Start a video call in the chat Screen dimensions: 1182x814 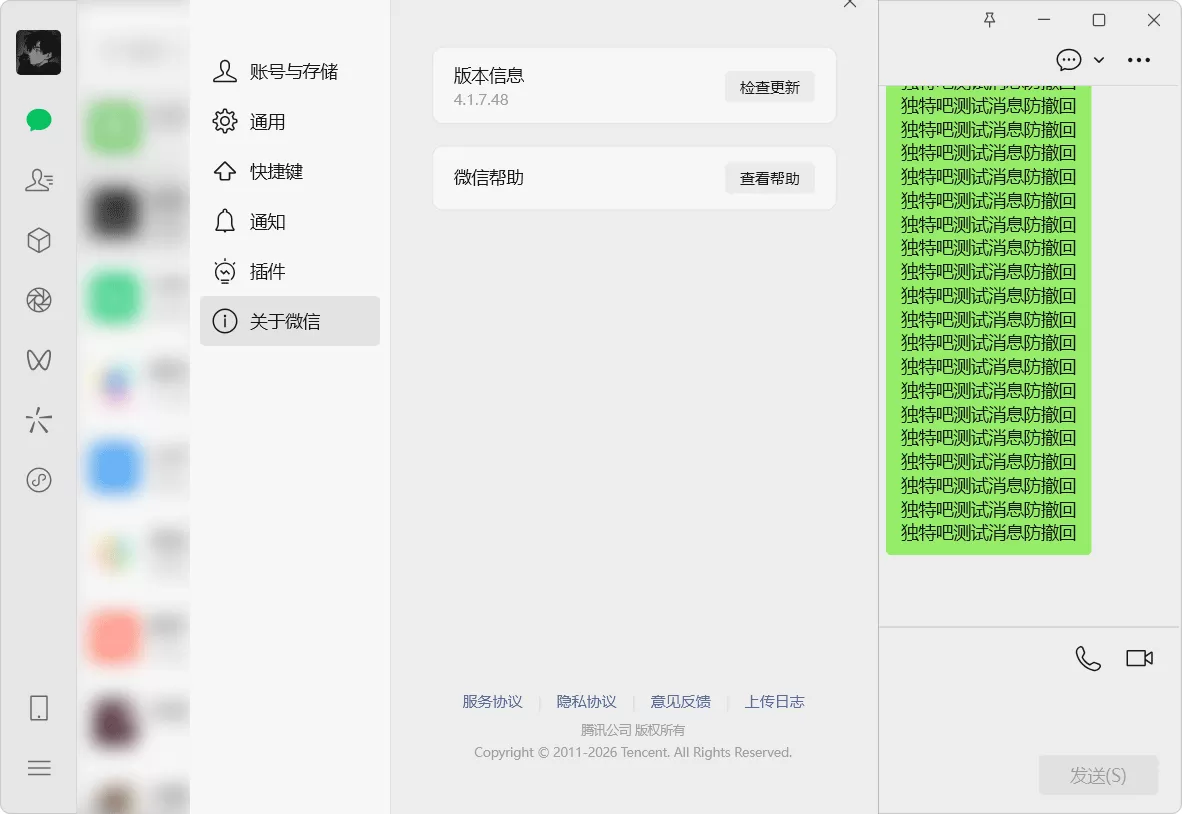coord(1139,658)
